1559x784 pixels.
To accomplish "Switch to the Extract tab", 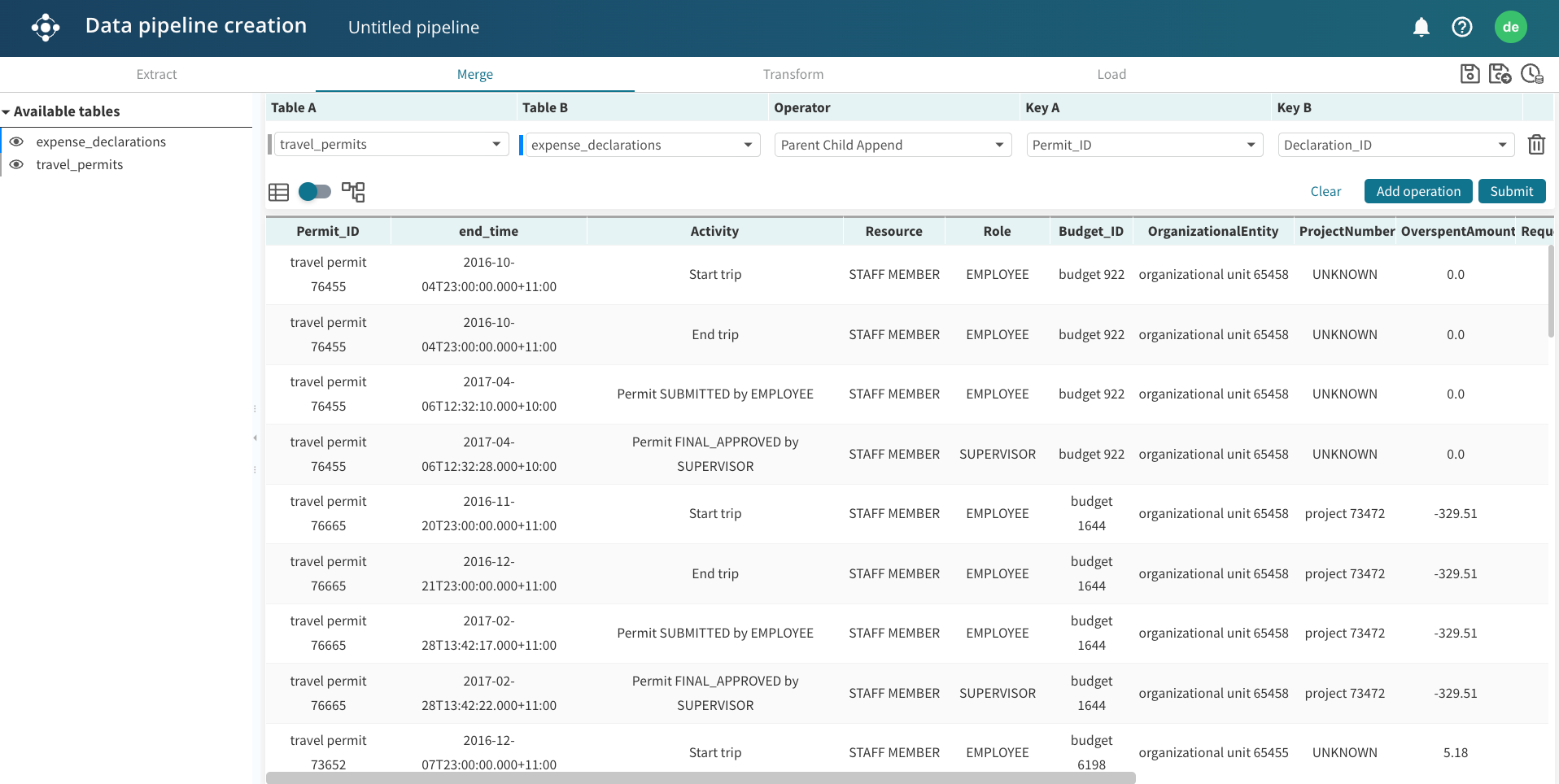I will click(x=156, y=75).
